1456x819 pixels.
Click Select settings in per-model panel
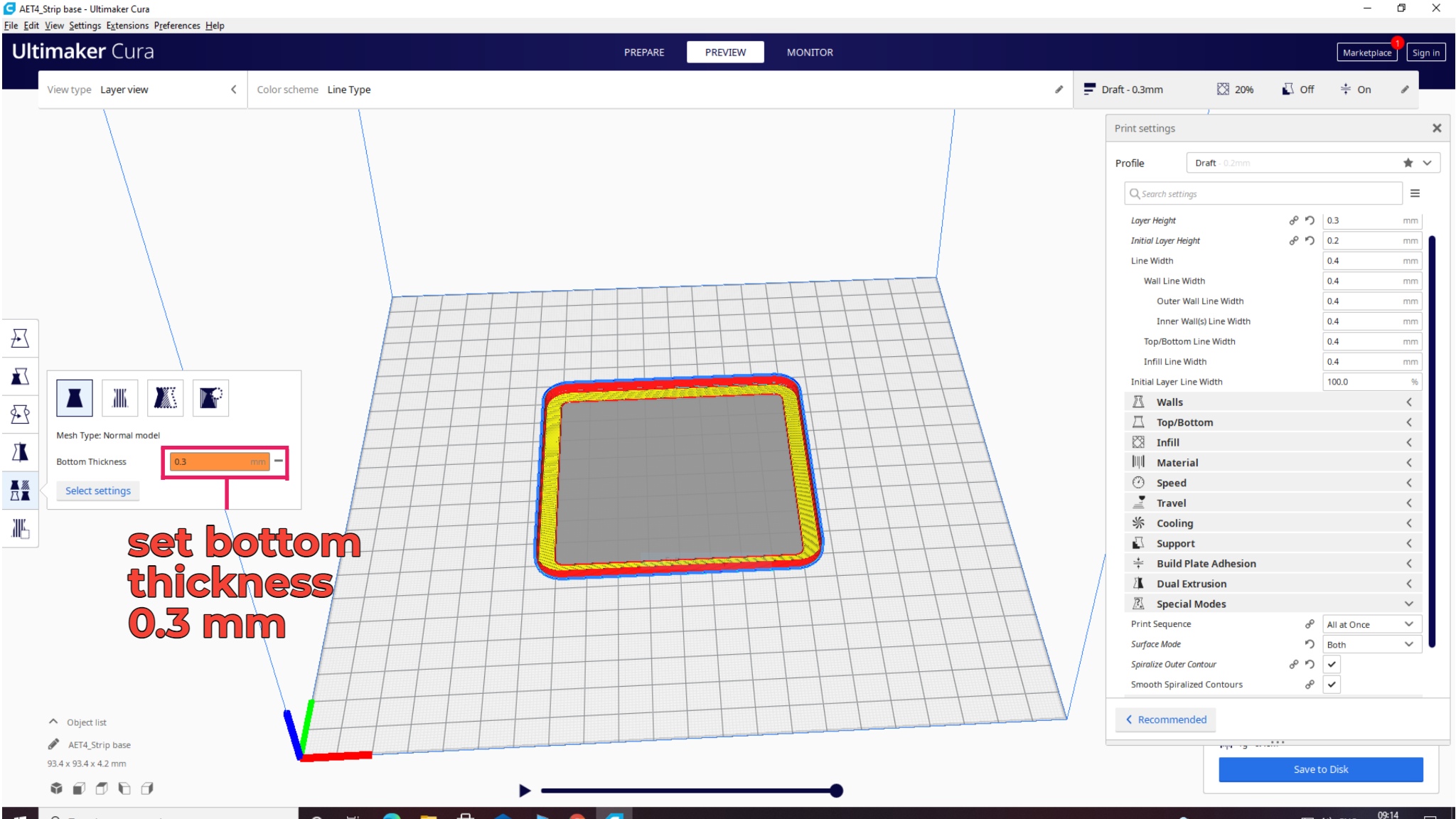tap(98, 491)
